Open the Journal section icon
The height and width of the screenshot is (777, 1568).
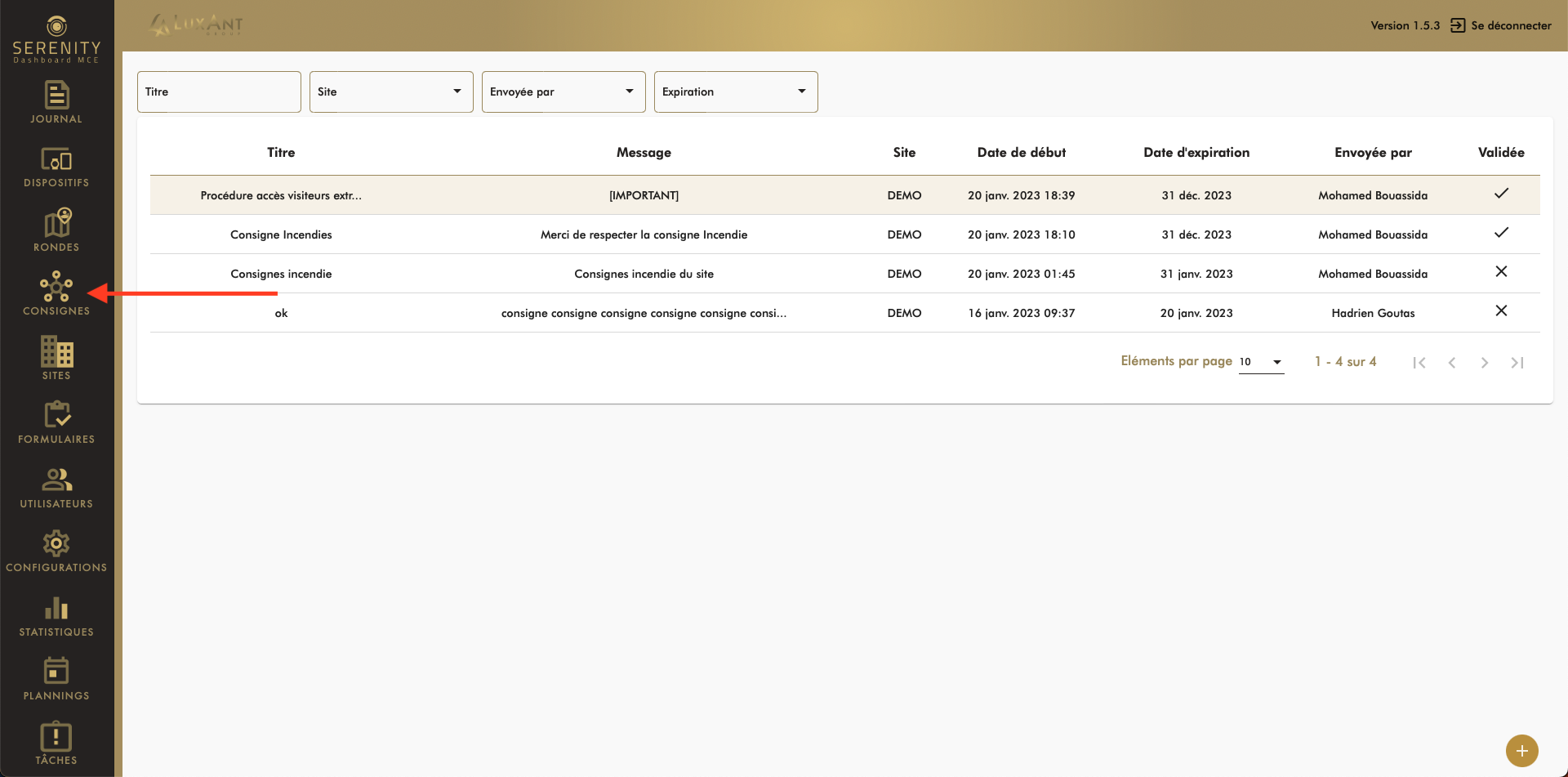tap(56, 96)
